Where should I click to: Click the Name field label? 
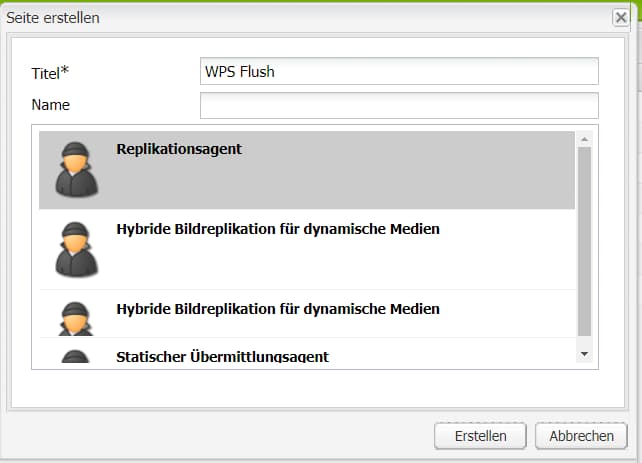coord(51,104)
